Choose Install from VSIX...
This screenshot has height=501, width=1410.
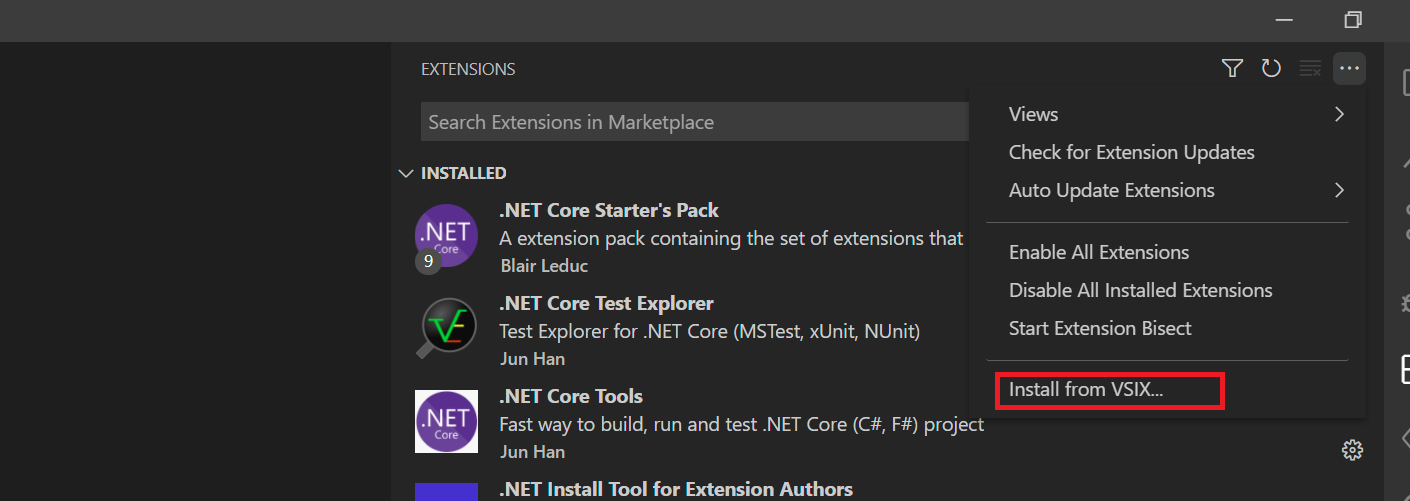pyautogui.click(x=1086, y=390)
